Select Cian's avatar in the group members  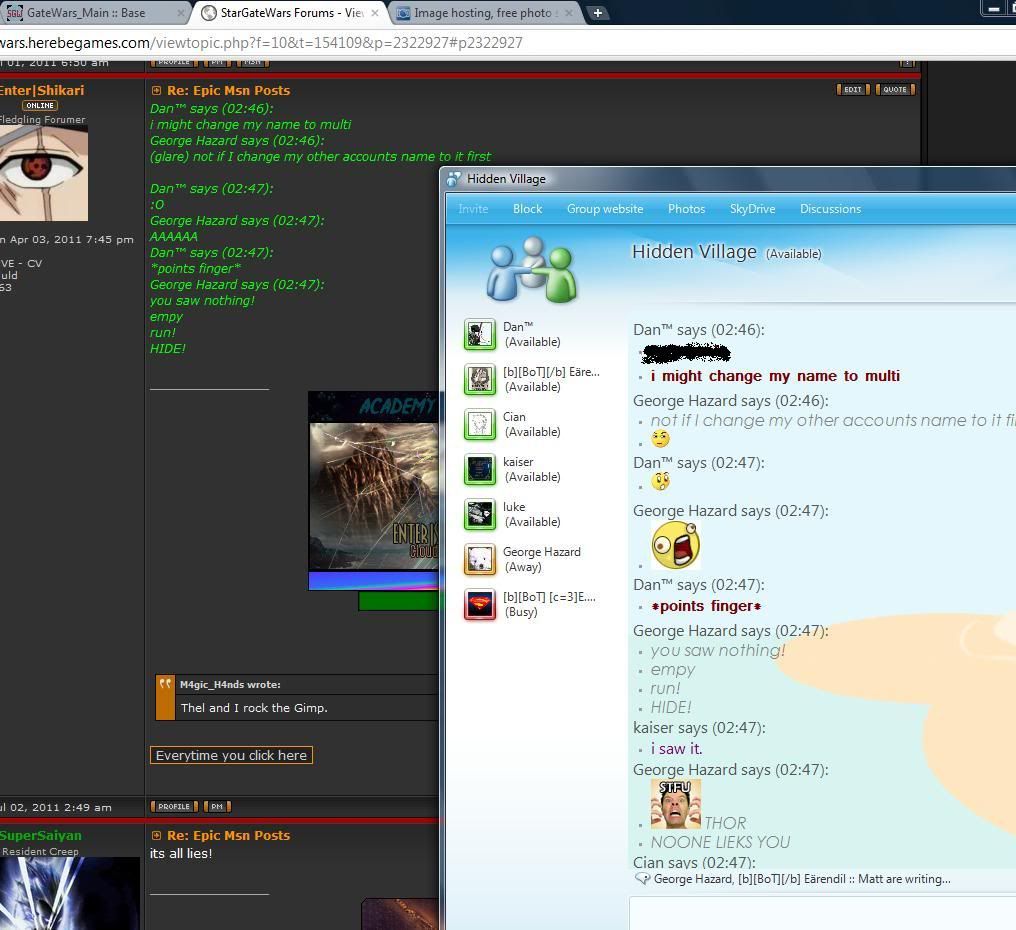coord(480,424)
